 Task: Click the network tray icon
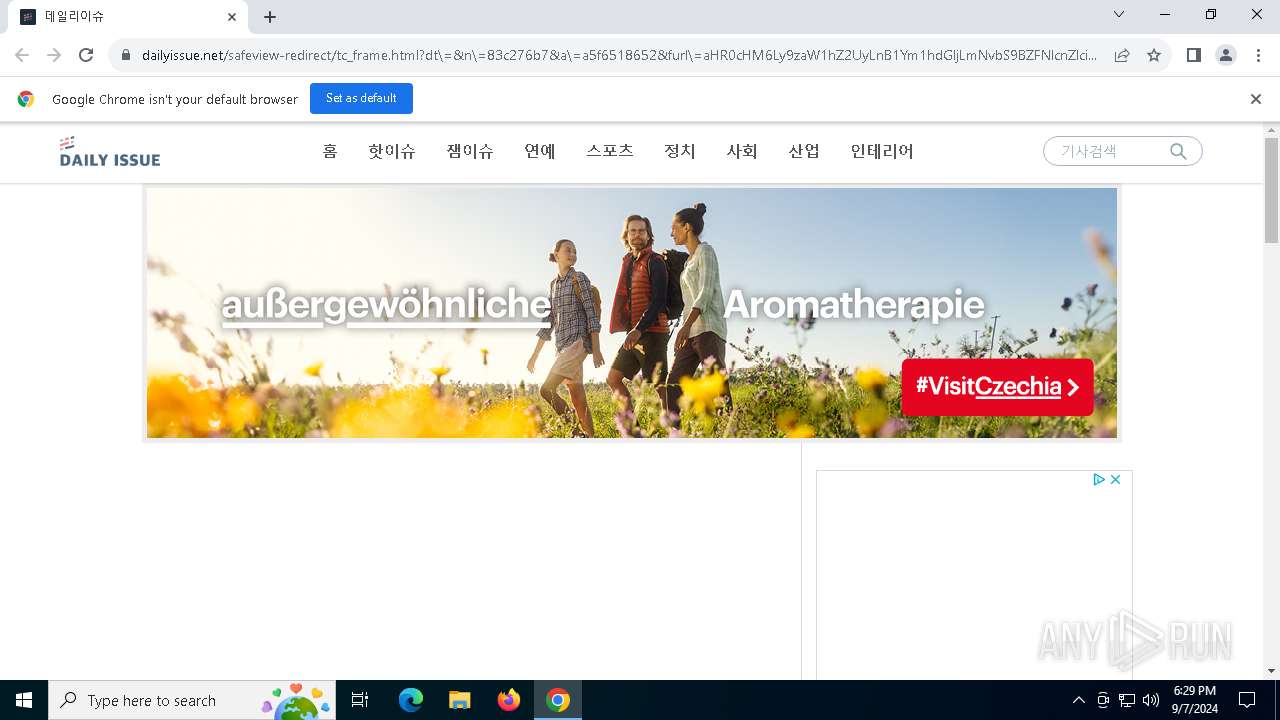click(1127, 700)
